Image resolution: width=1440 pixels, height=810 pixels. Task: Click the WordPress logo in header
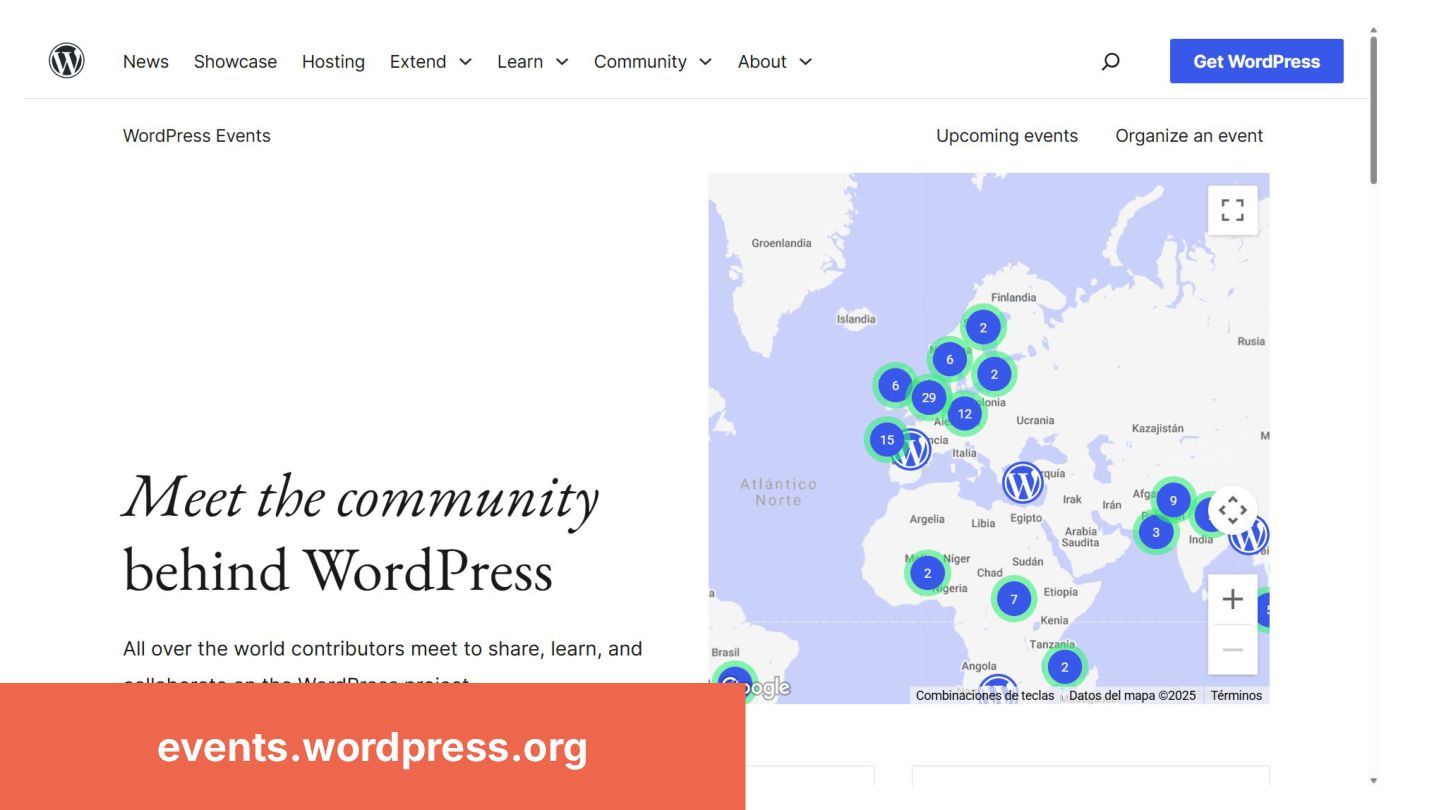click(67, 61)
